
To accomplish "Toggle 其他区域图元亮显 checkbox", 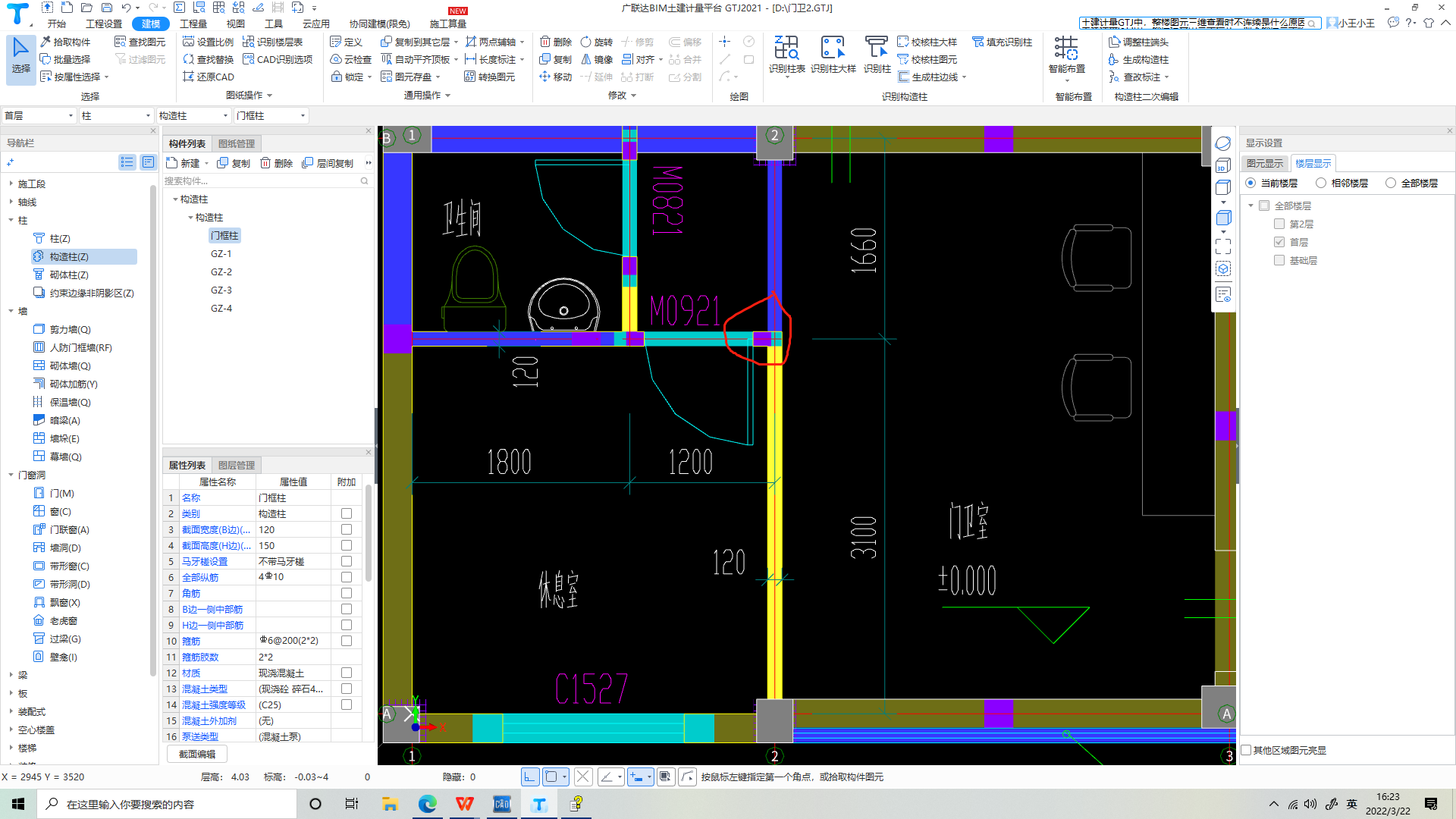I will [x=1246, y=750].
